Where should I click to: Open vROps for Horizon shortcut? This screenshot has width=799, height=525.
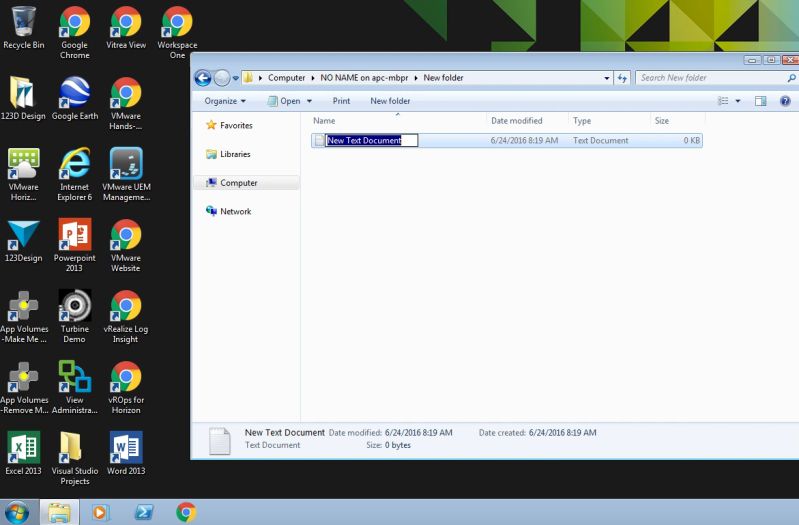pos(126,387)
